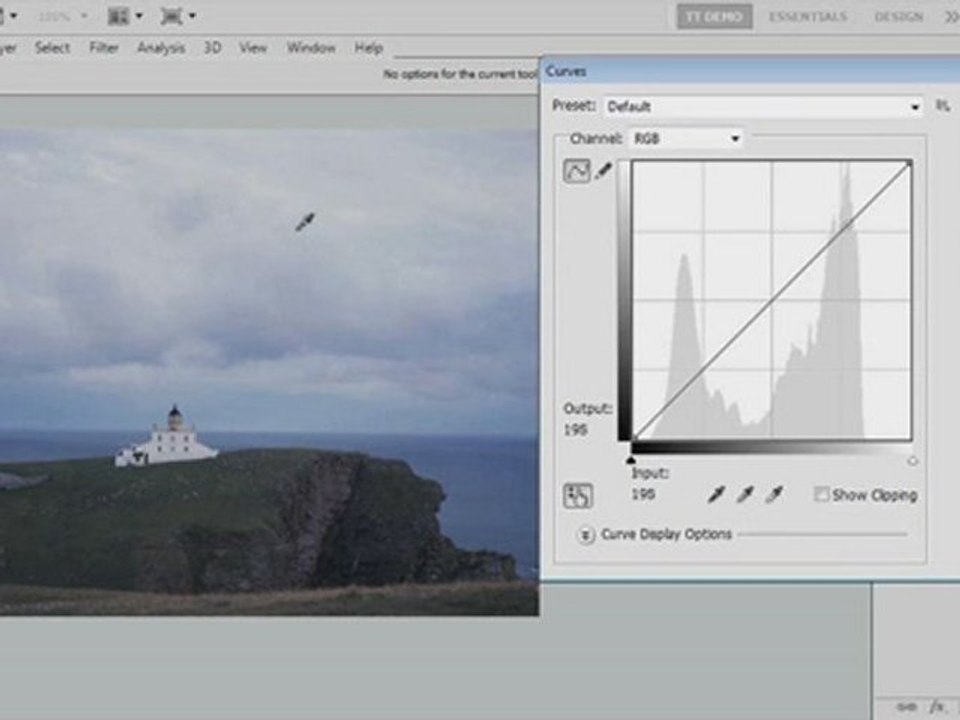Open the Channel dropdown showing RGB

pos(686,139)
